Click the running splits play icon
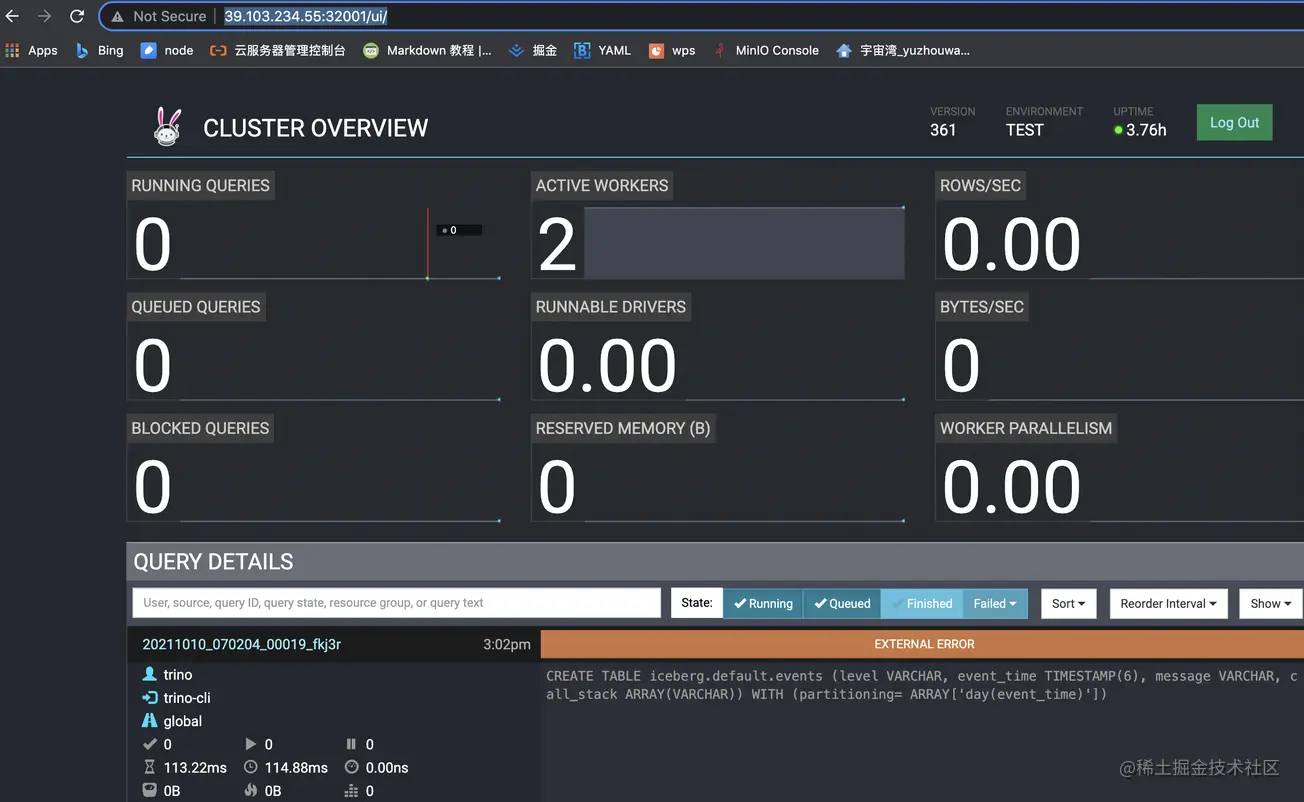1304x802 pixels. click(251, 744)
